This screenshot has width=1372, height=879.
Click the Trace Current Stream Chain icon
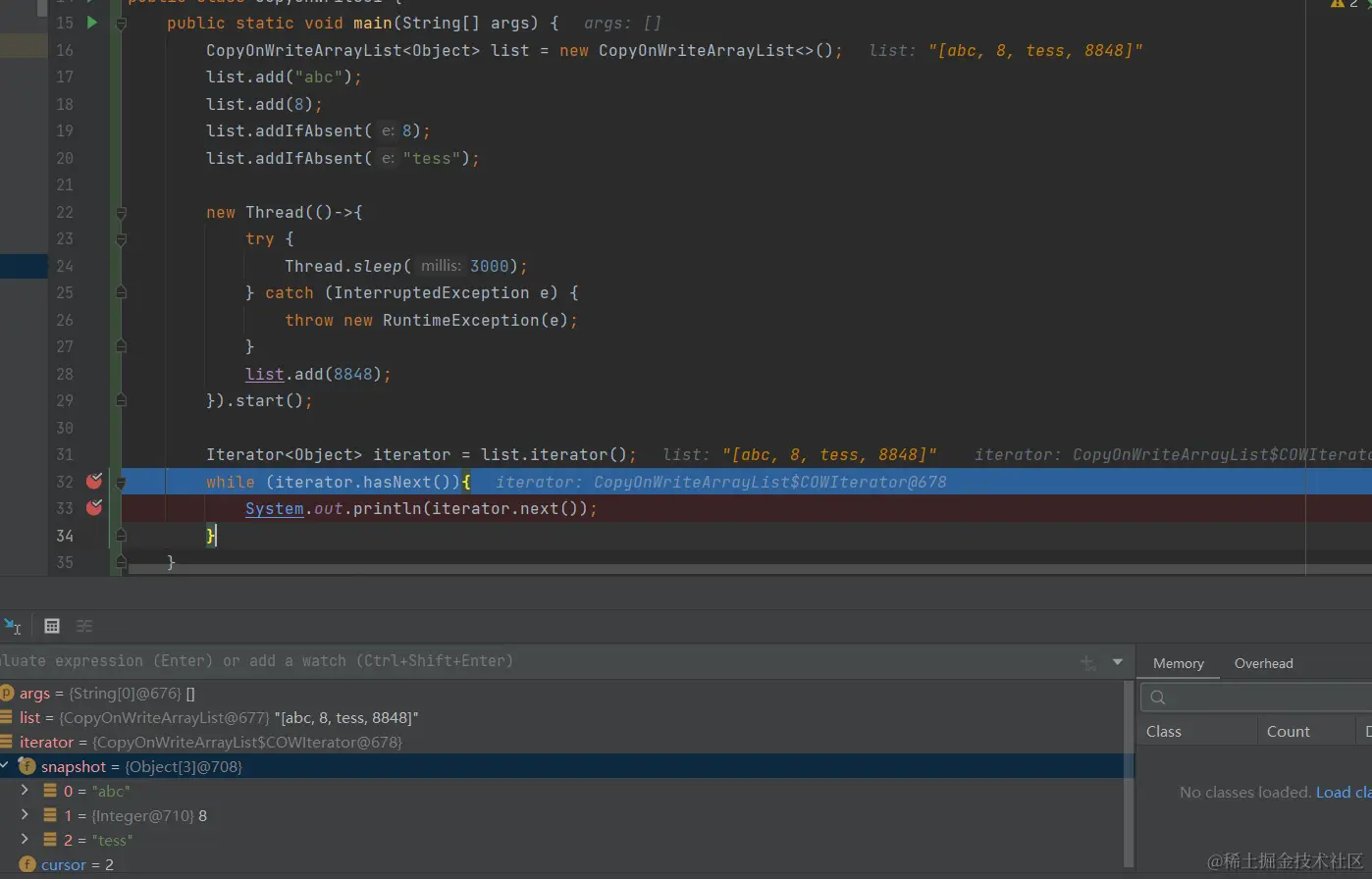[x=84, y=626]
